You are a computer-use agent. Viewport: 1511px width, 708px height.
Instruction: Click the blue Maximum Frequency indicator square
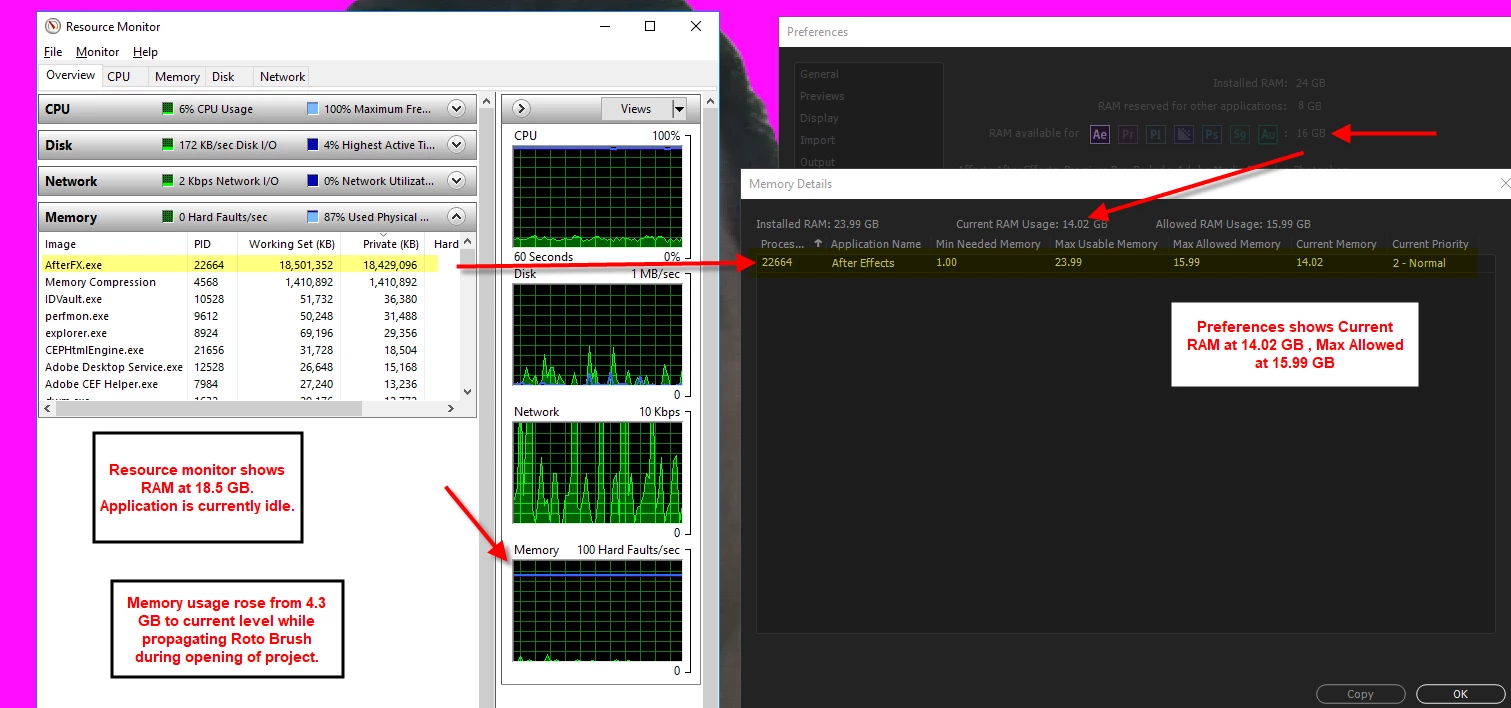(x=313, y=109)
